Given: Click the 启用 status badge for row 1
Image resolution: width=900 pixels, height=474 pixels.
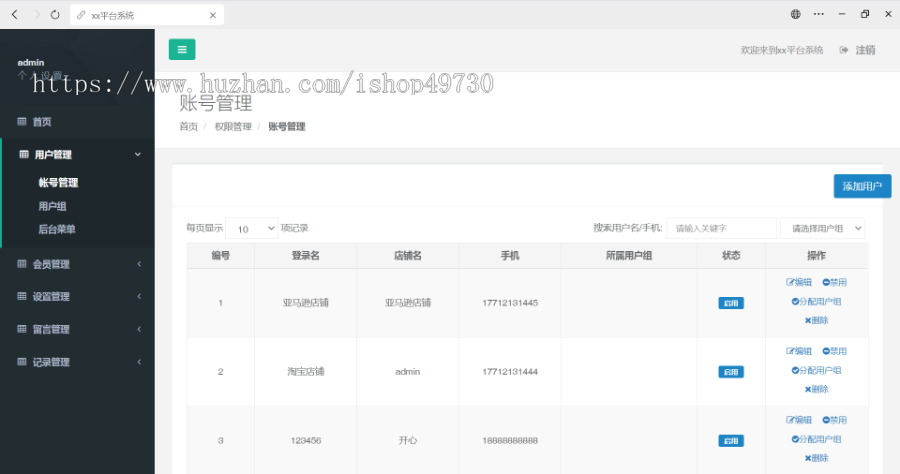Looking at the screenshot, I should coord(731,303).
